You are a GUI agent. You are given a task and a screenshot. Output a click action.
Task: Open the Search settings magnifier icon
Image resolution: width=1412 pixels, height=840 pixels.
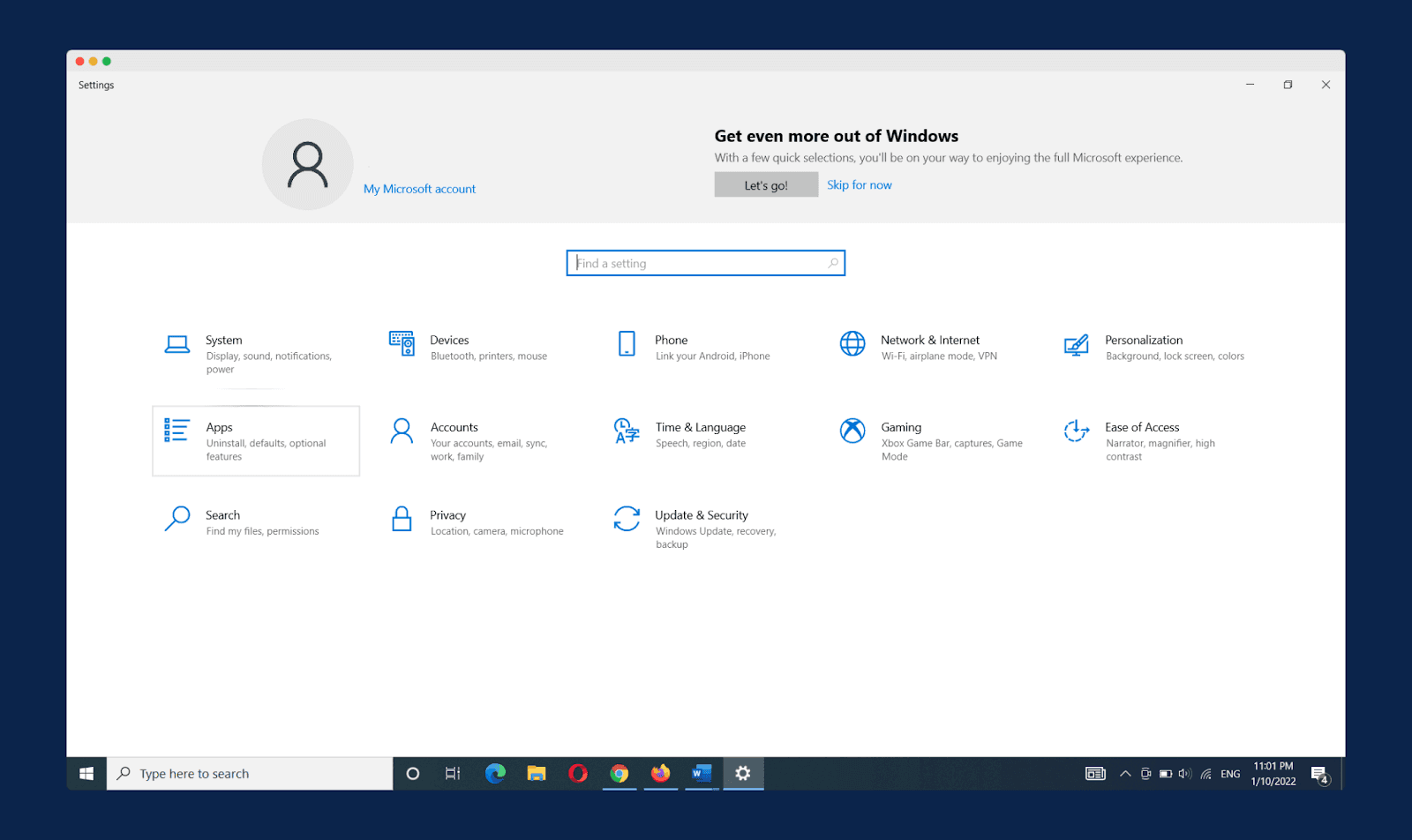(177, 519)
